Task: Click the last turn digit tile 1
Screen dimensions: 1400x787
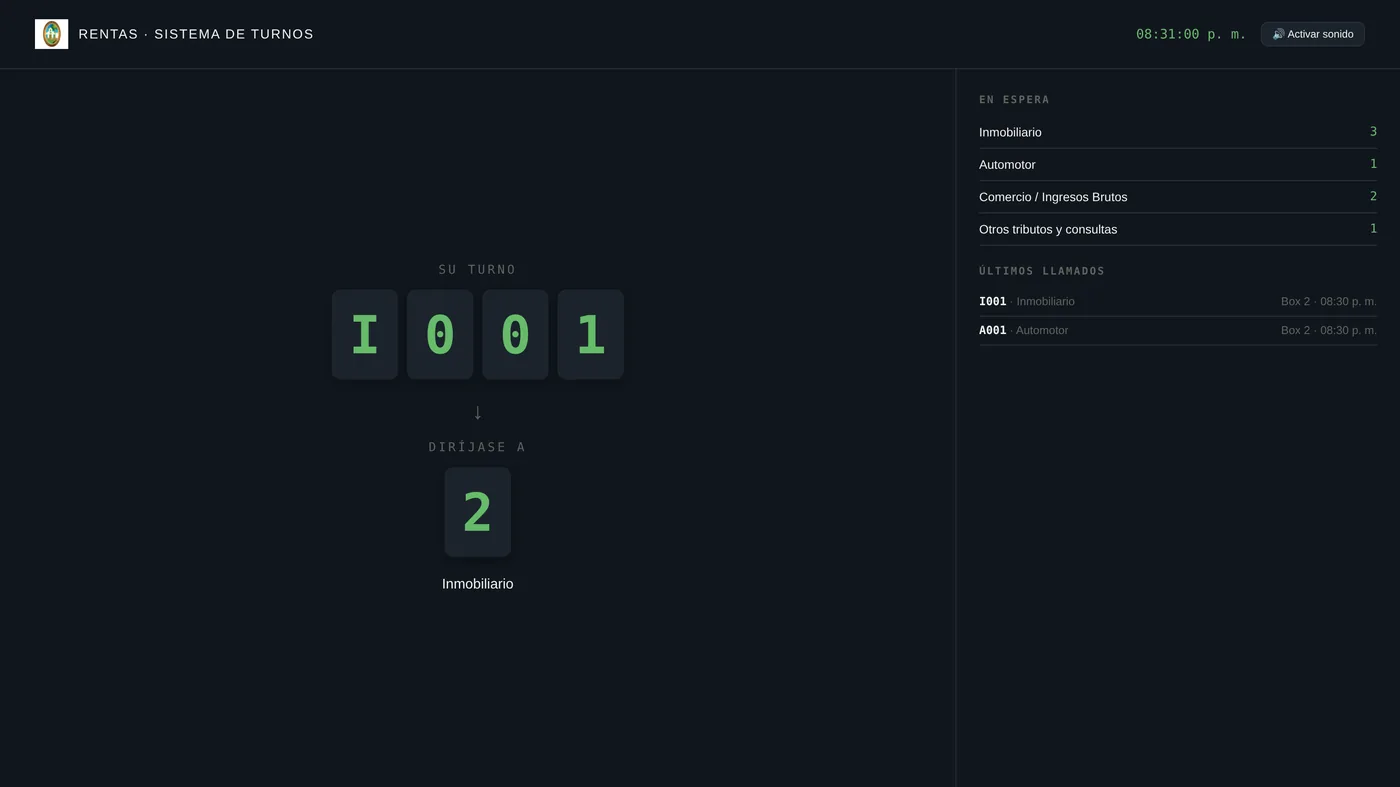Action: click(x=590, y=335)
